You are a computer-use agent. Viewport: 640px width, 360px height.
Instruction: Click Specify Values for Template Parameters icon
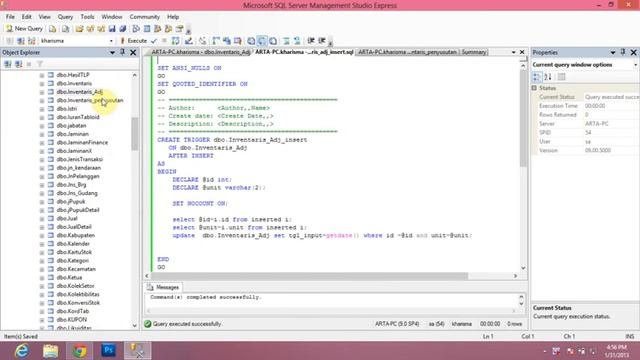[x=202, y=41]
